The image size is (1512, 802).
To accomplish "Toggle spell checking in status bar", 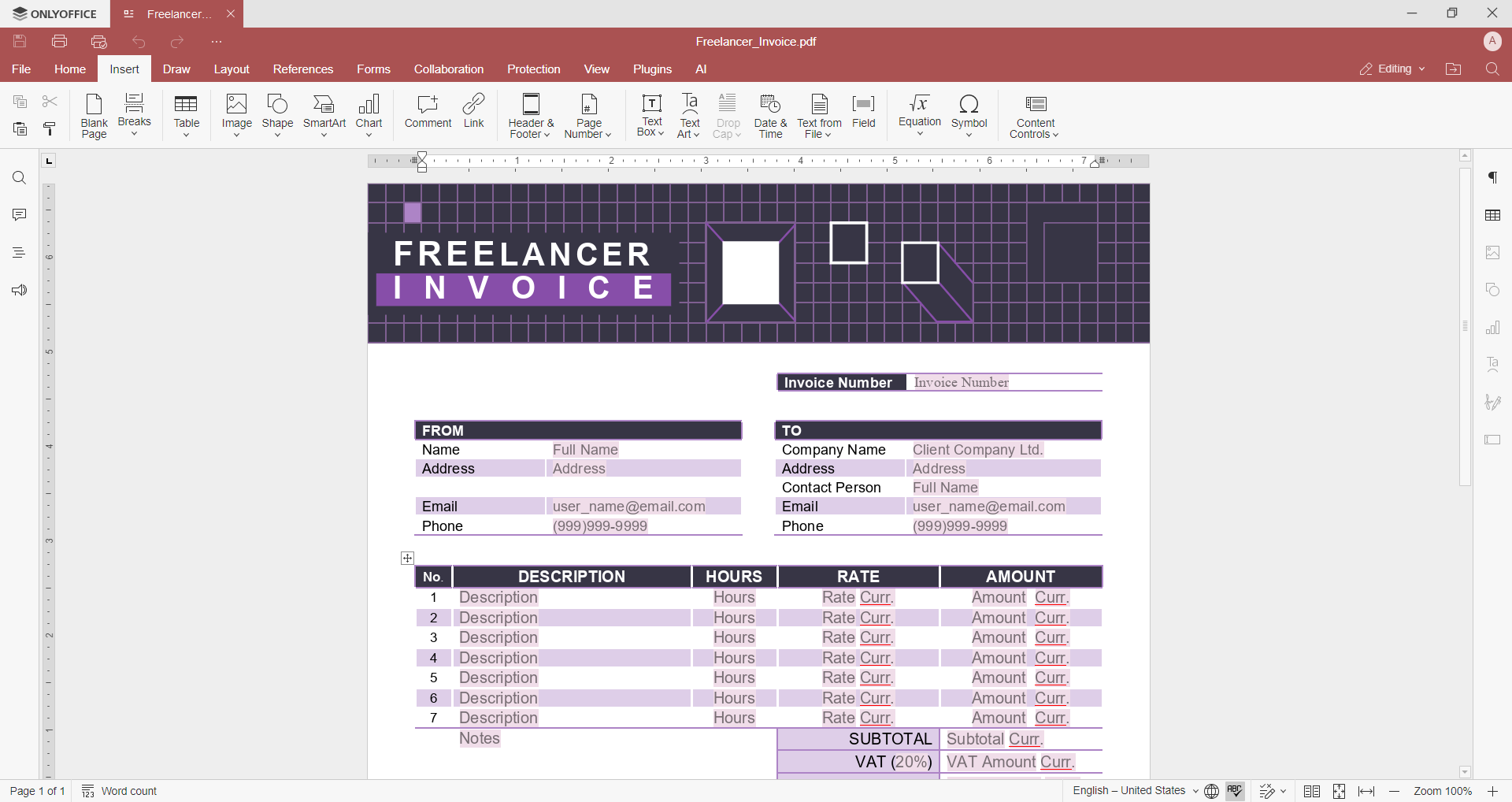I will point(1235,791).
